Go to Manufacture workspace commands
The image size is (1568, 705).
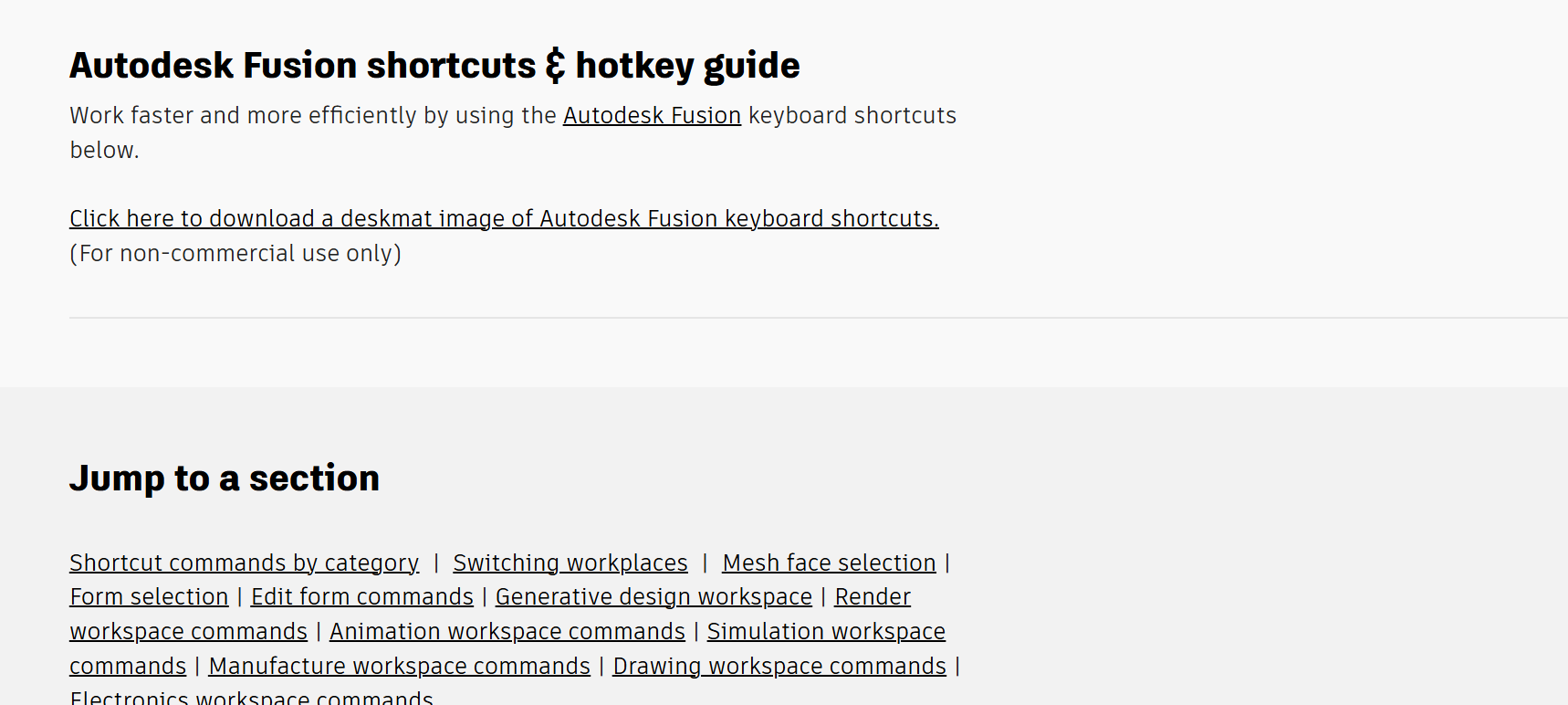tap(400, 667)
